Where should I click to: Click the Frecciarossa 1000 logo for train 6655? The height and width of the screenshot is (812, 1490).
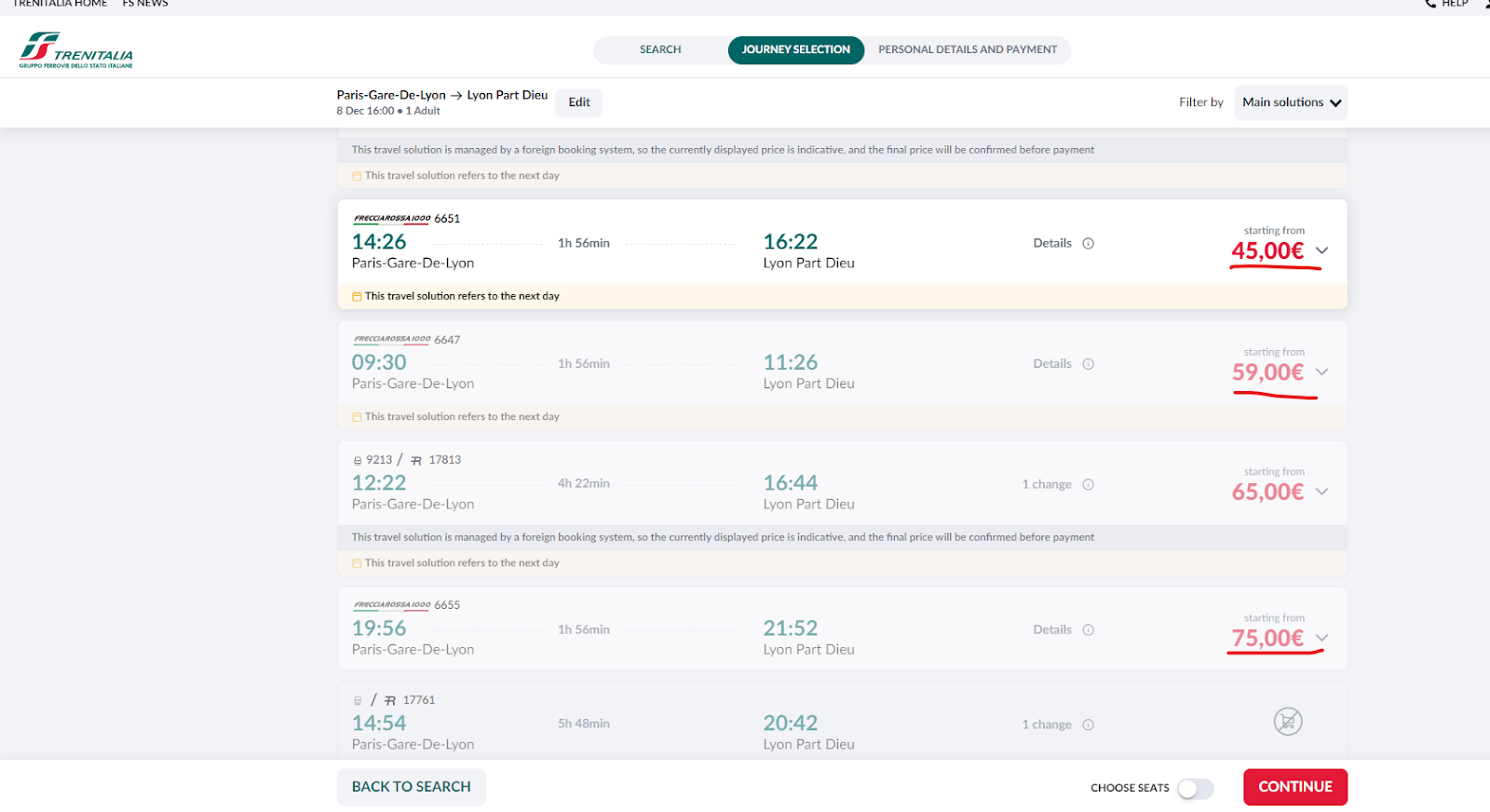pos(391,605)
